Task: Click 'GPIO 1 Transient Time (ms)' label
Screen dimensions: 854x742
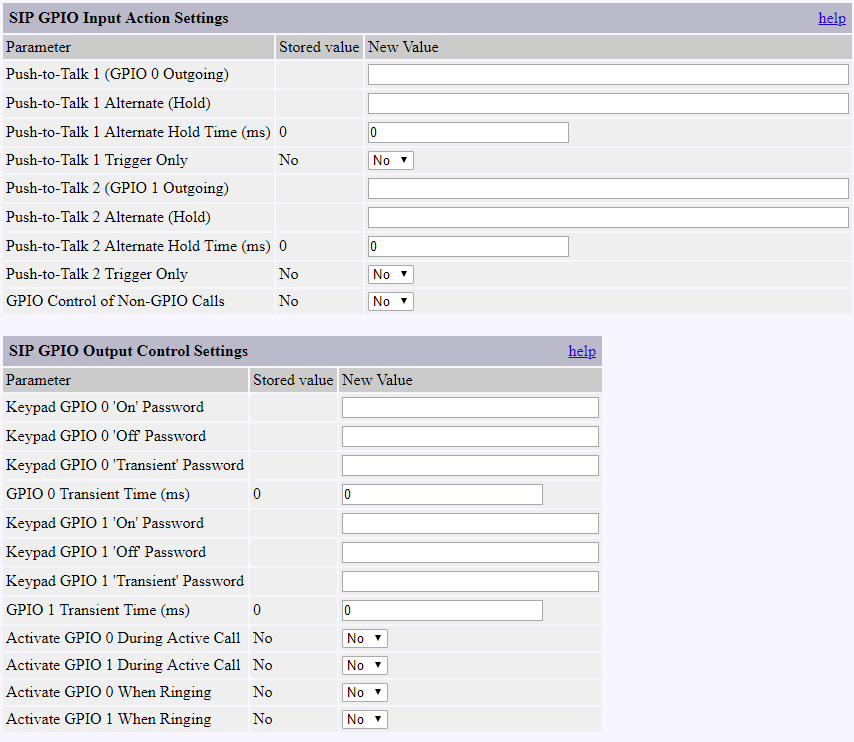Action: coord(98,610)
